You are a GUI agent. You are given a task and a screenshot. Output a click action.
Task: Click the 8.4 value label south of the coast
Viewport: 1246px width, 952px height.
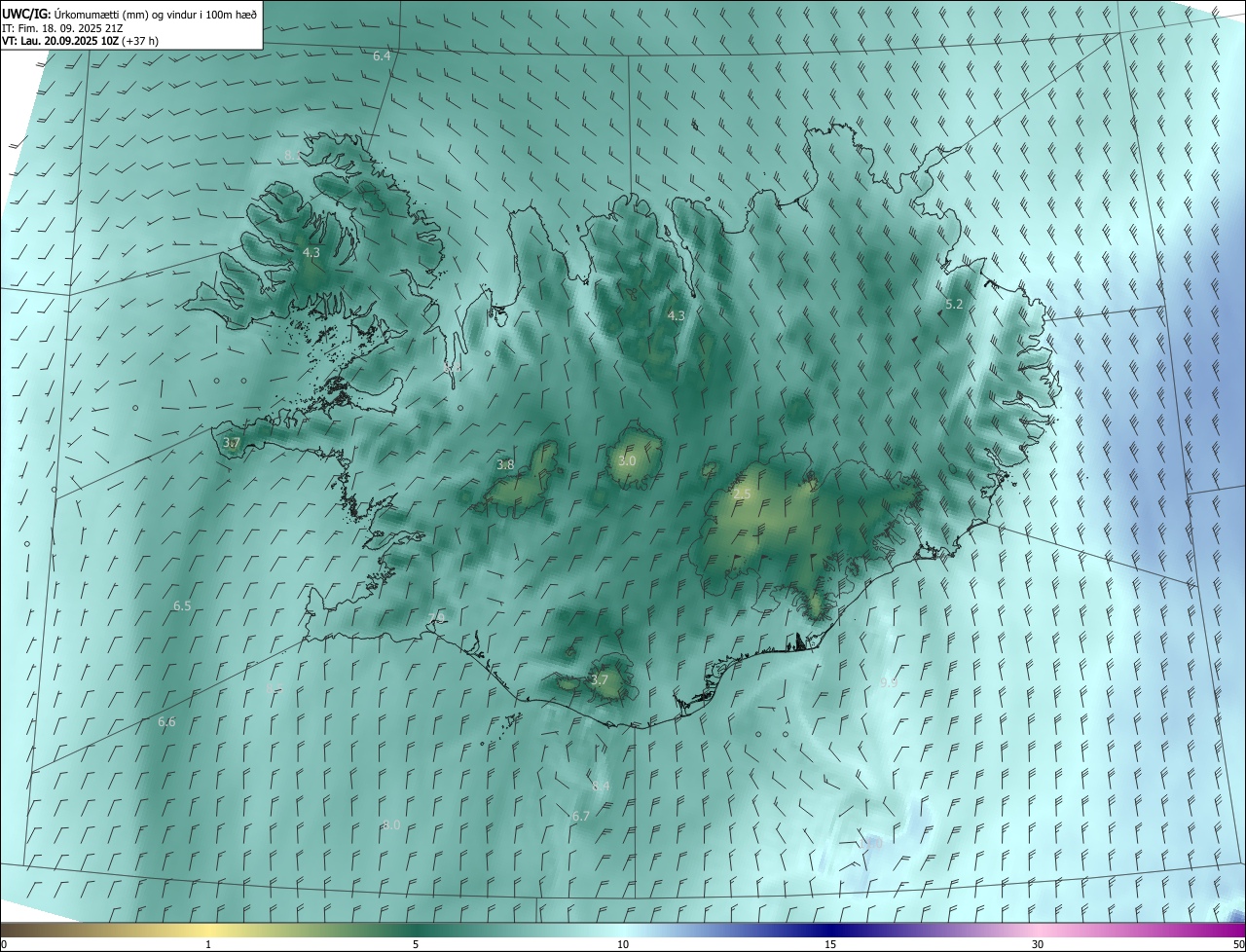(601, 786)
